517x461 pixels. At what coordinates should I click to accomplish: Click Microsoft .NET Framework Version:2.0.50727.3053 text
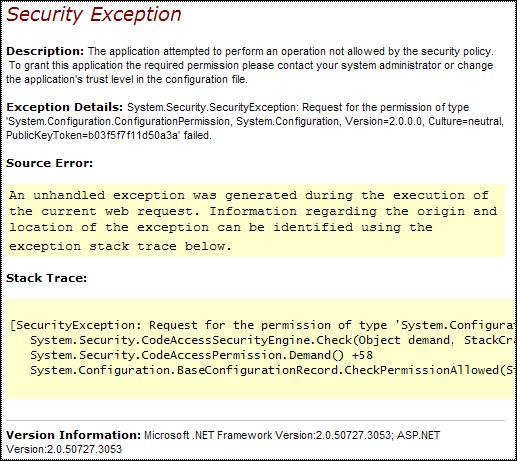267,435
